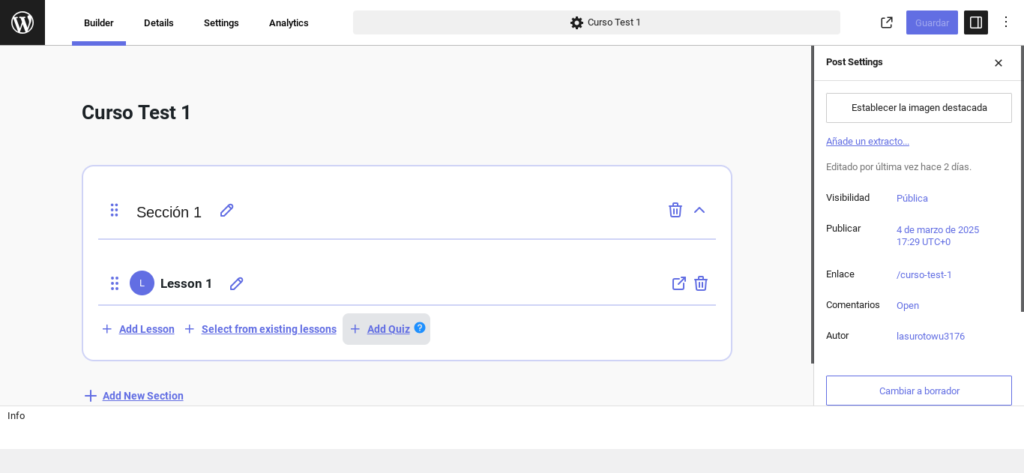Click Establecer la imagen destacada button

[919, 108]
